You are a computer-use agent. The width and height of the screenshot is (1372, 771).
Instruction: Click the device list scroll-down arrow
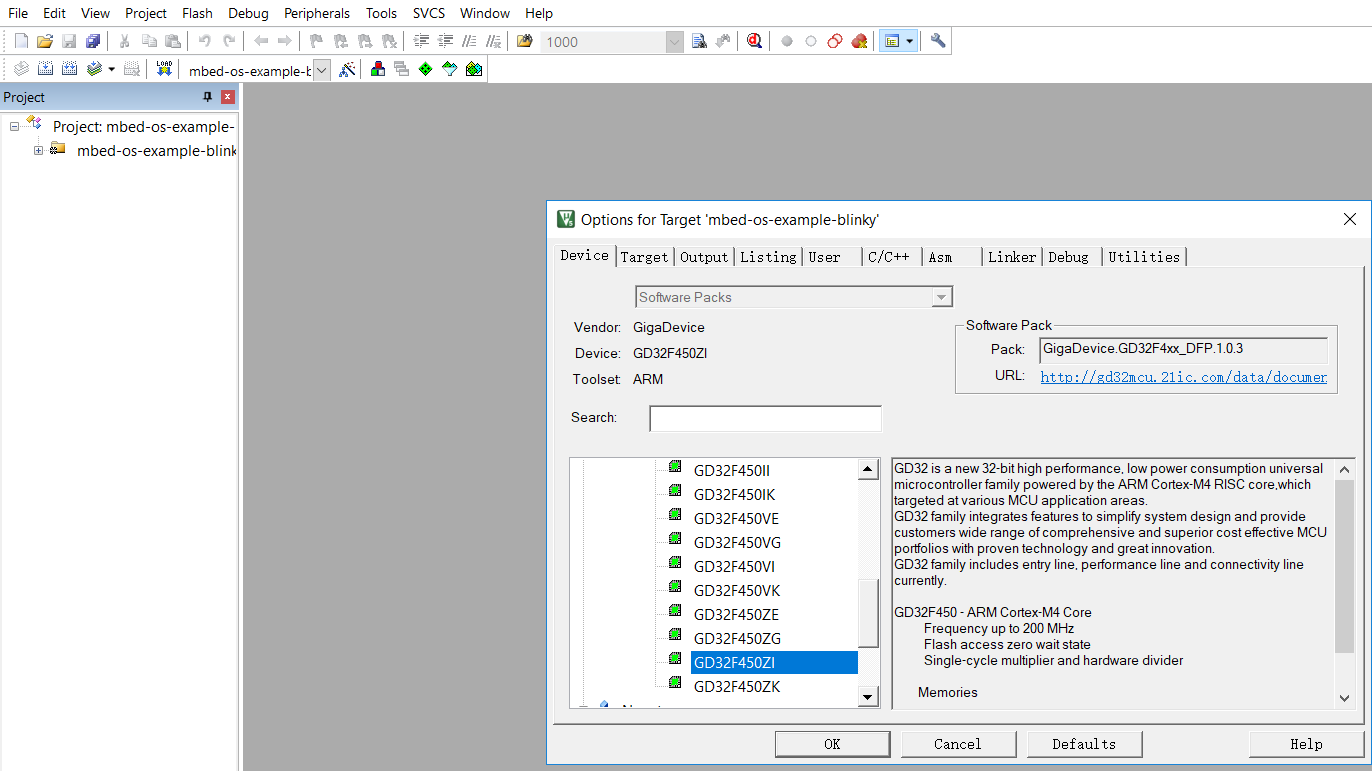(869, 696)
